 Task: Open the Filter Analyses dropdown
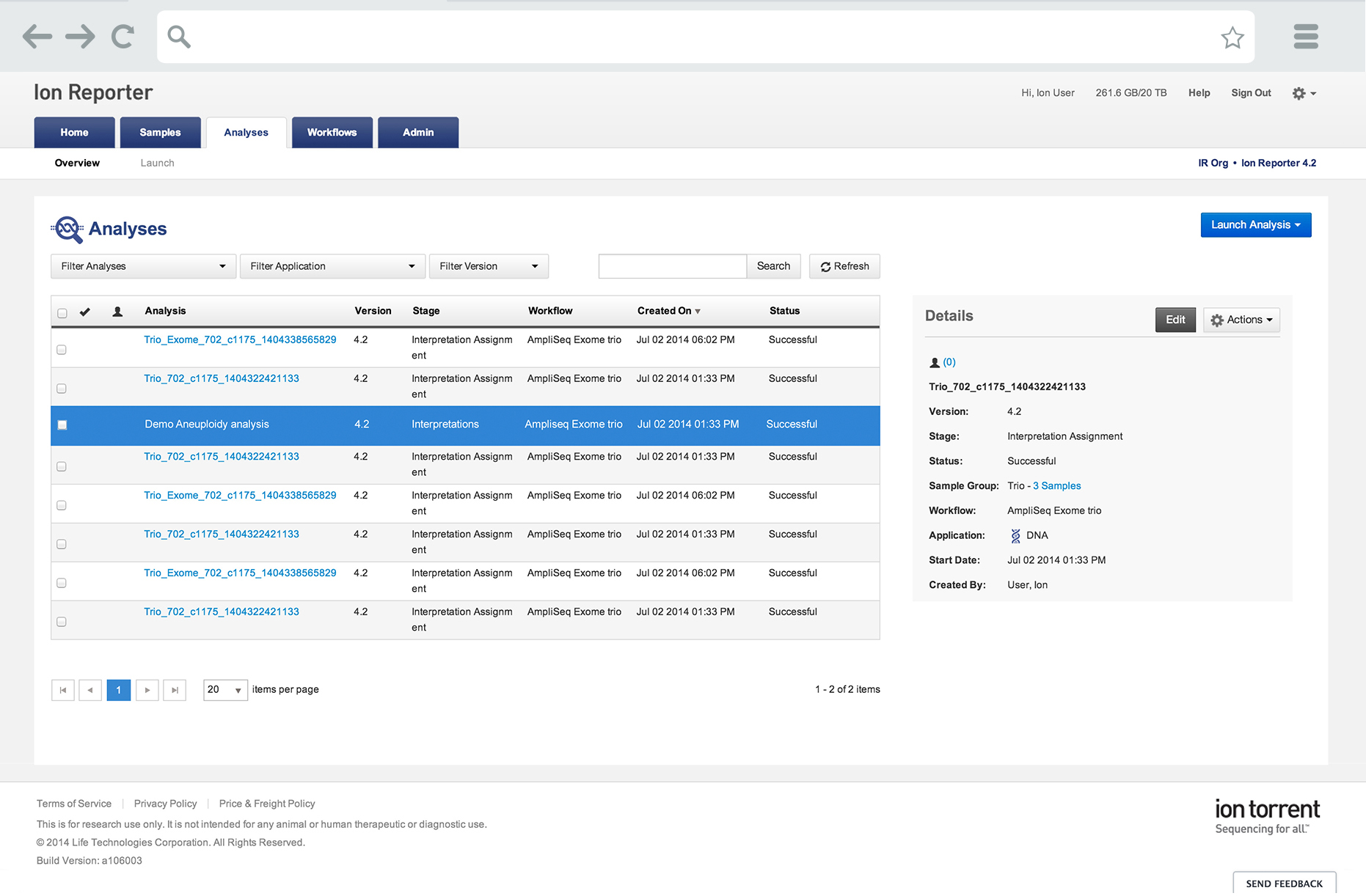143,266
